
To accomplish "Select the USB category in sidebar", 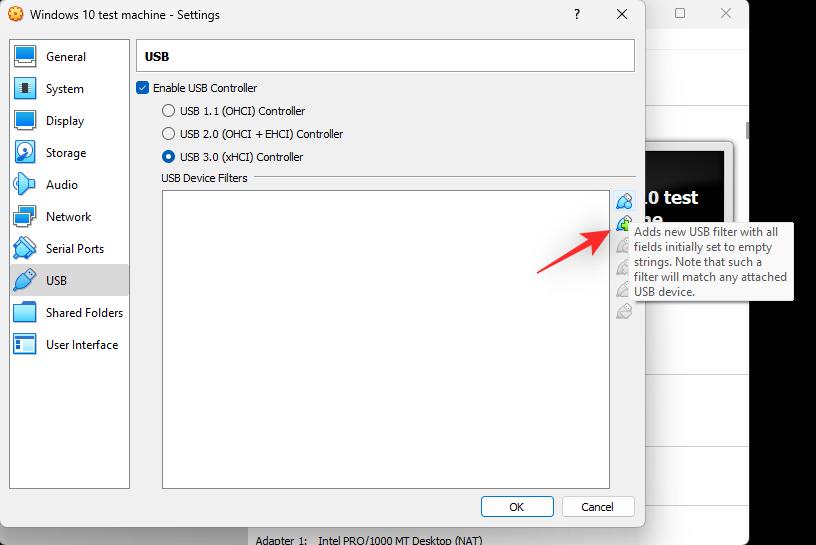I will point(69,281).
